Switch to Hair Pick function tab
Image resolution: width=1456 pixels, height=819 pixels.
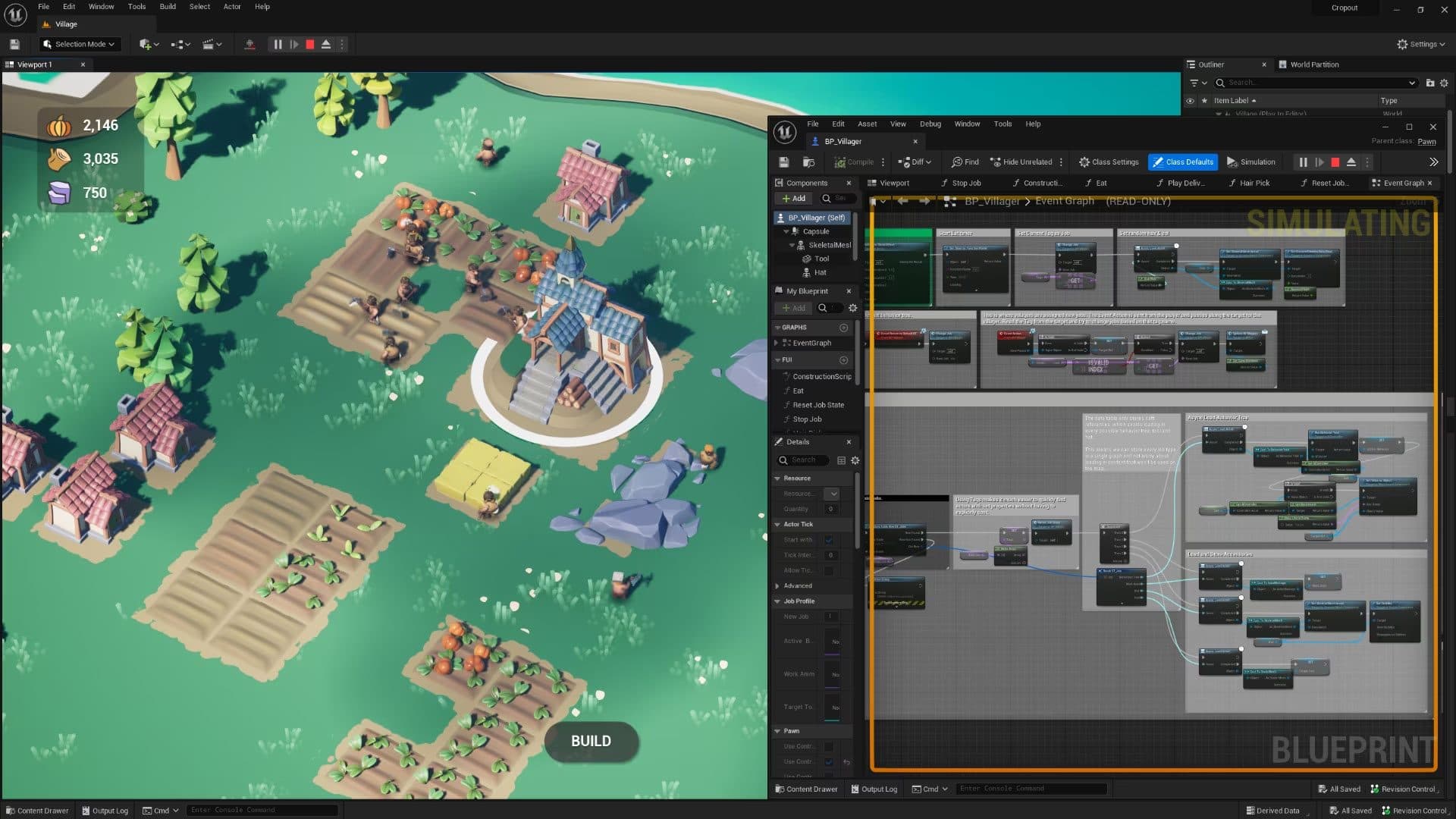pyautogui.click(x=1249, y=184)
